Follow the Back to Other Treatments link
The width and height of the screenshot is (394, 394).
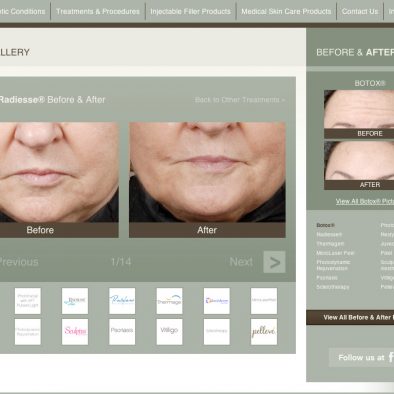click(x=240, y=100)
